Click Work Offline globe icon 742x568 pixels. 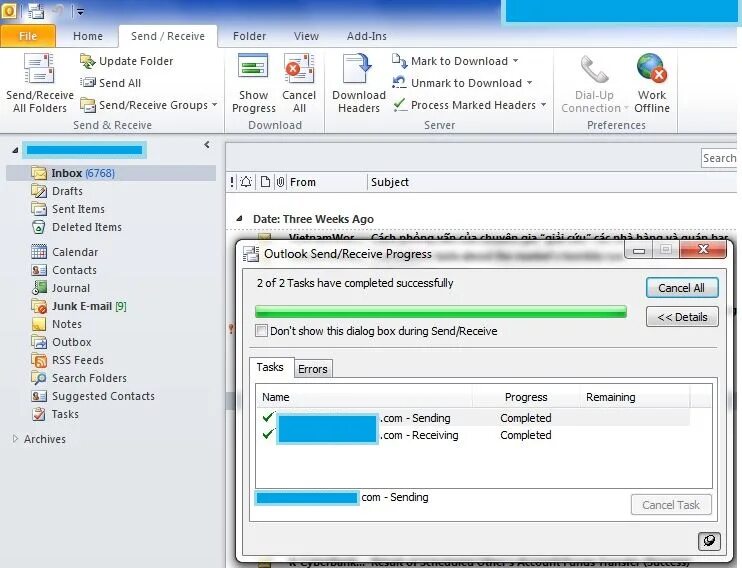pos(652,67)
